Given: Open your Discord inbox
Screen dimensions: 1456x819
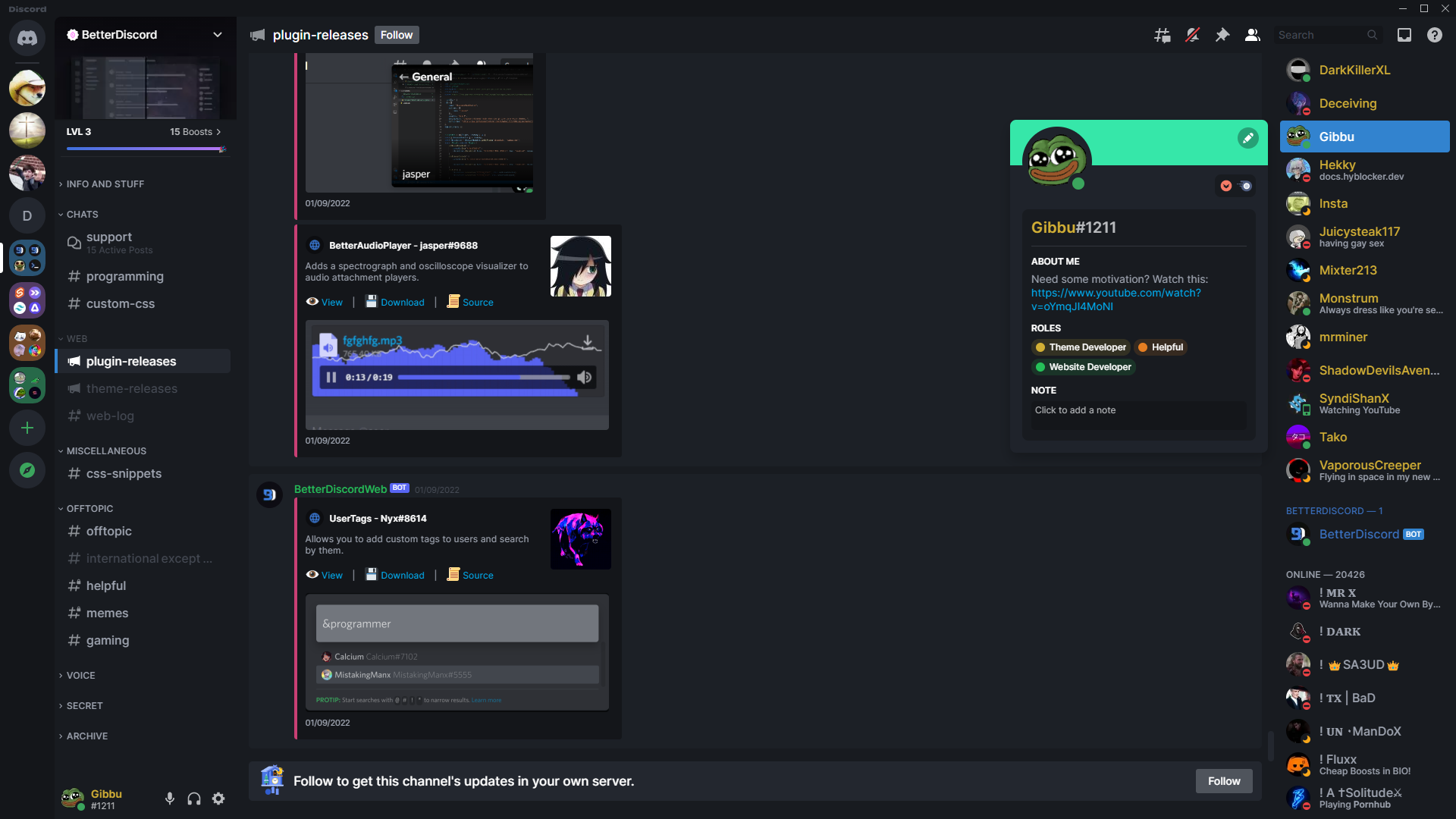Looking at the screenshot, I should [x=1404, y=35].
